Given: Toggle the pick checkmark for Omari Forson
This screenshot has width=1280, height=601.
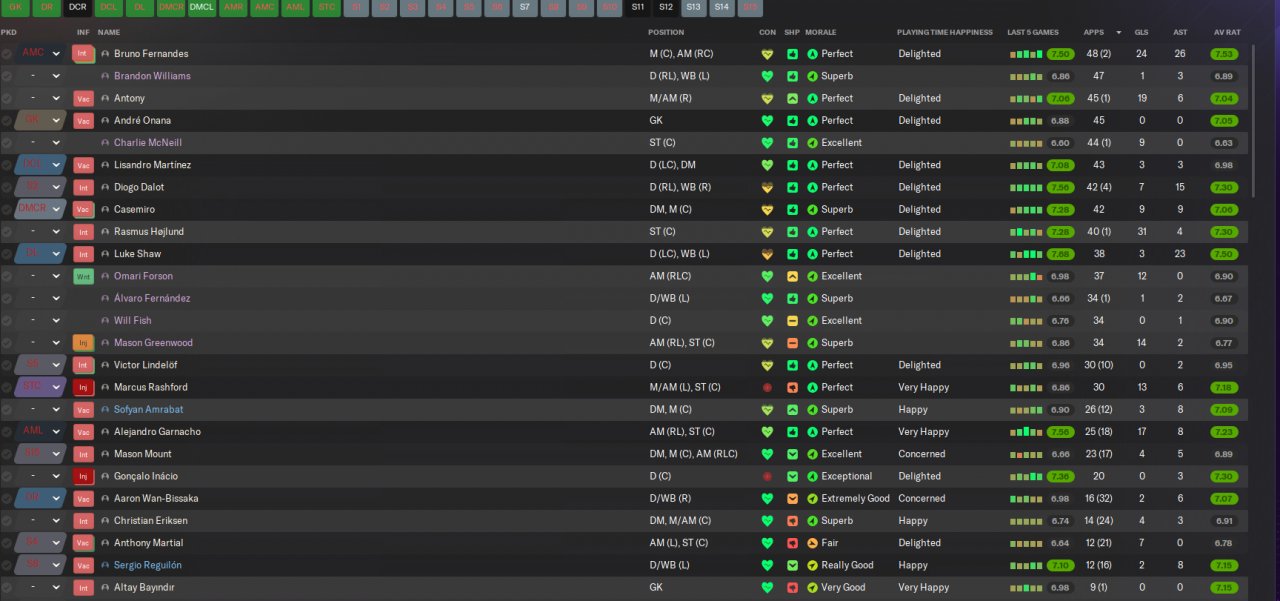Looking at the screenshot, I should pyautogui.click(x=7, y=276).
